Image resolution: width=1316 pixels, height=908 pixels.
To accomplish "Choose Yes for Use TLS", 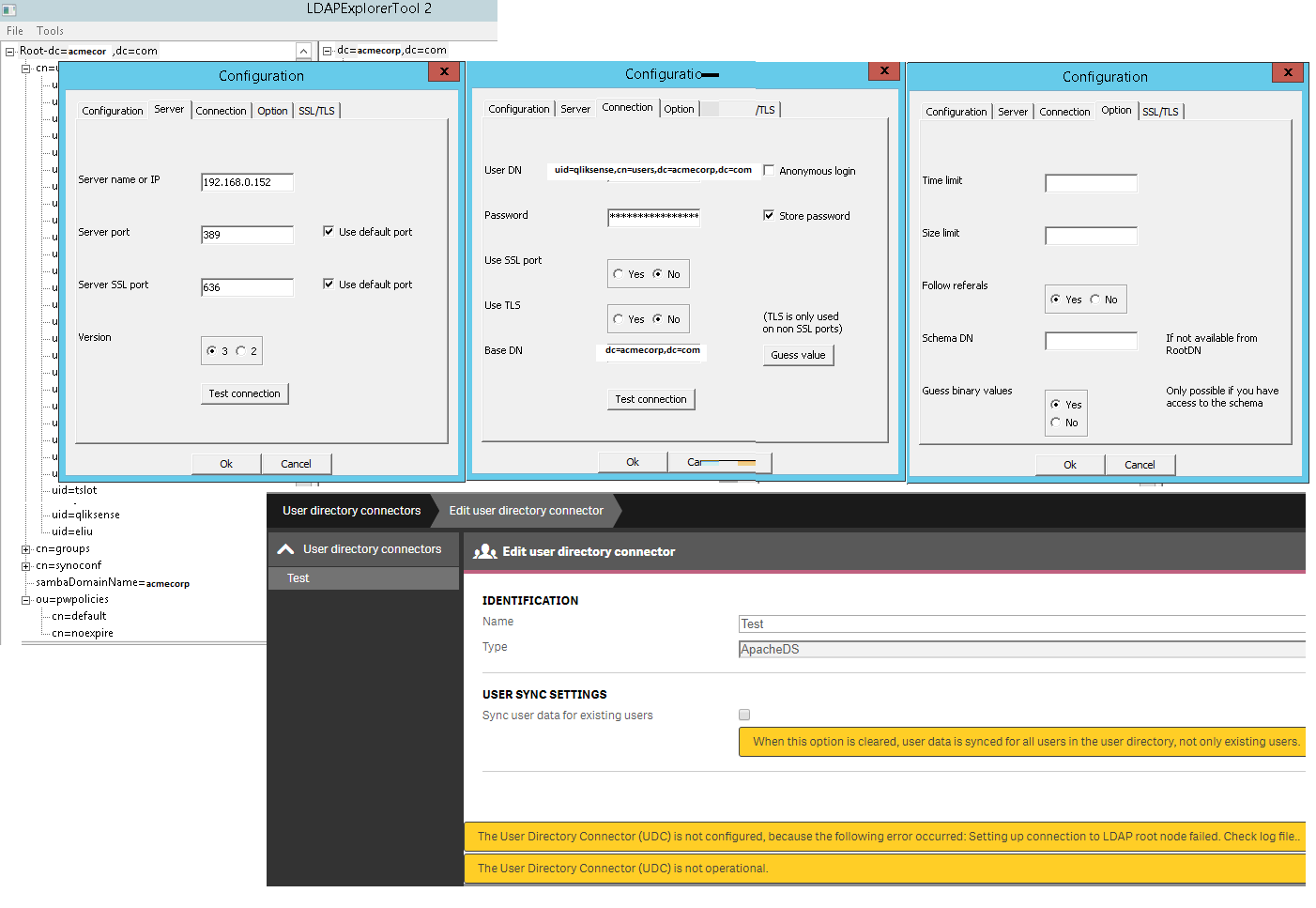I will pos(618,318).
